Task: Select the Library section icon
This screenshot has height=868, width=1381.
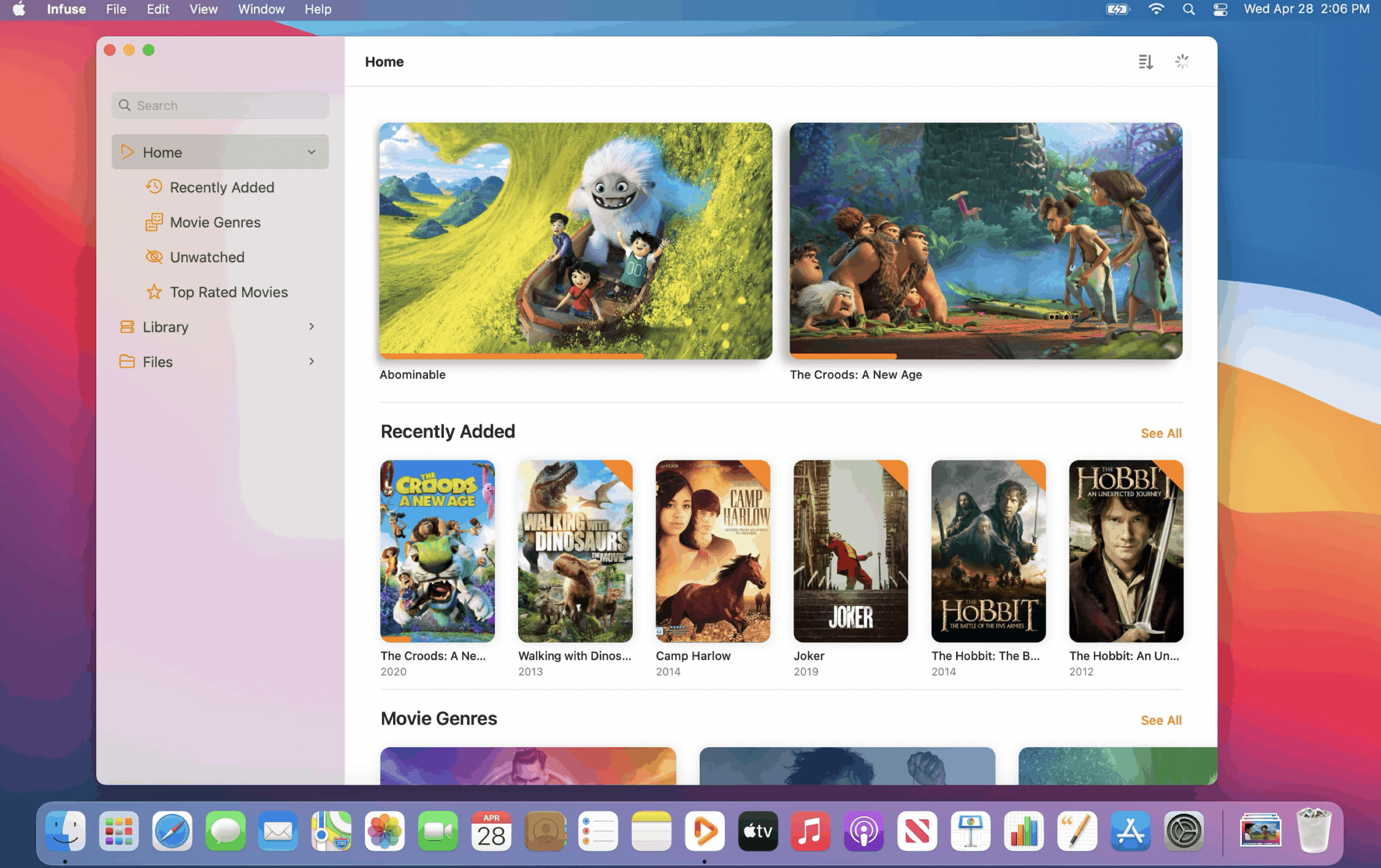Action: point(127,327)
